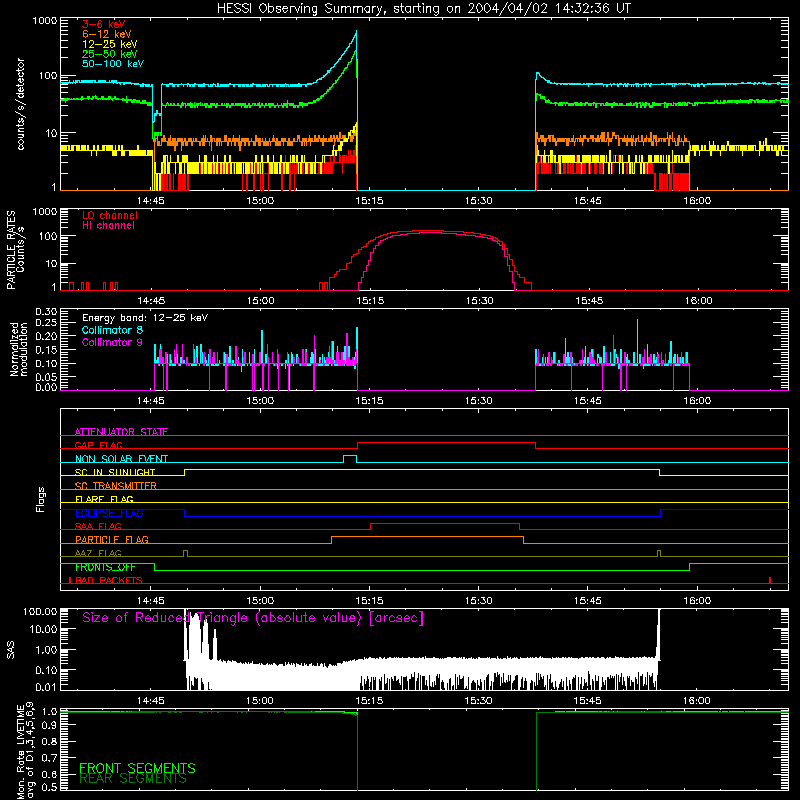Click the FRONT SEGMENTS legend entry
Image resolution: width=800 pixels, height=800 pixels.
(137, 768)
